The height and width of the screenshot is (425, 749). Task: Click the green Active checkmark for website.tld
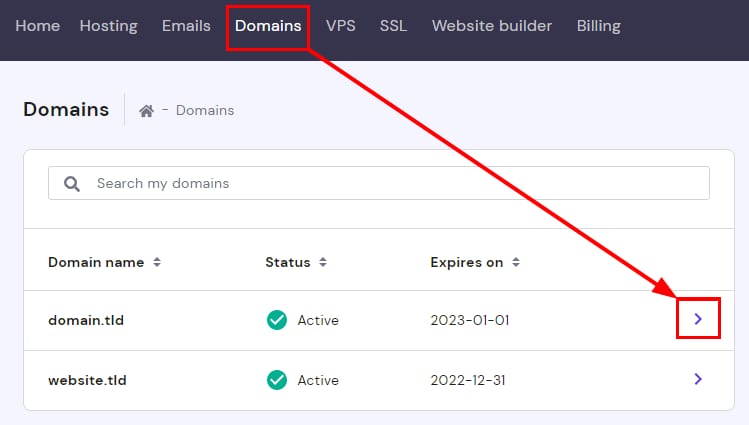[277, 380]
